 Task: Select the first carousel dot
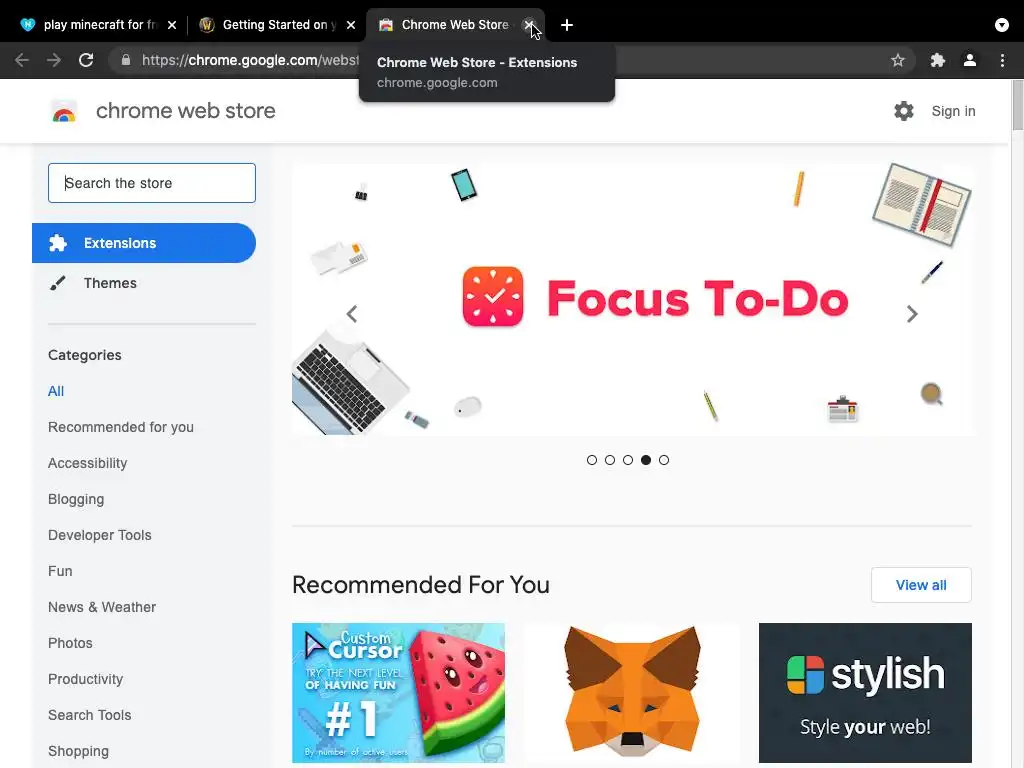point(592,460)
